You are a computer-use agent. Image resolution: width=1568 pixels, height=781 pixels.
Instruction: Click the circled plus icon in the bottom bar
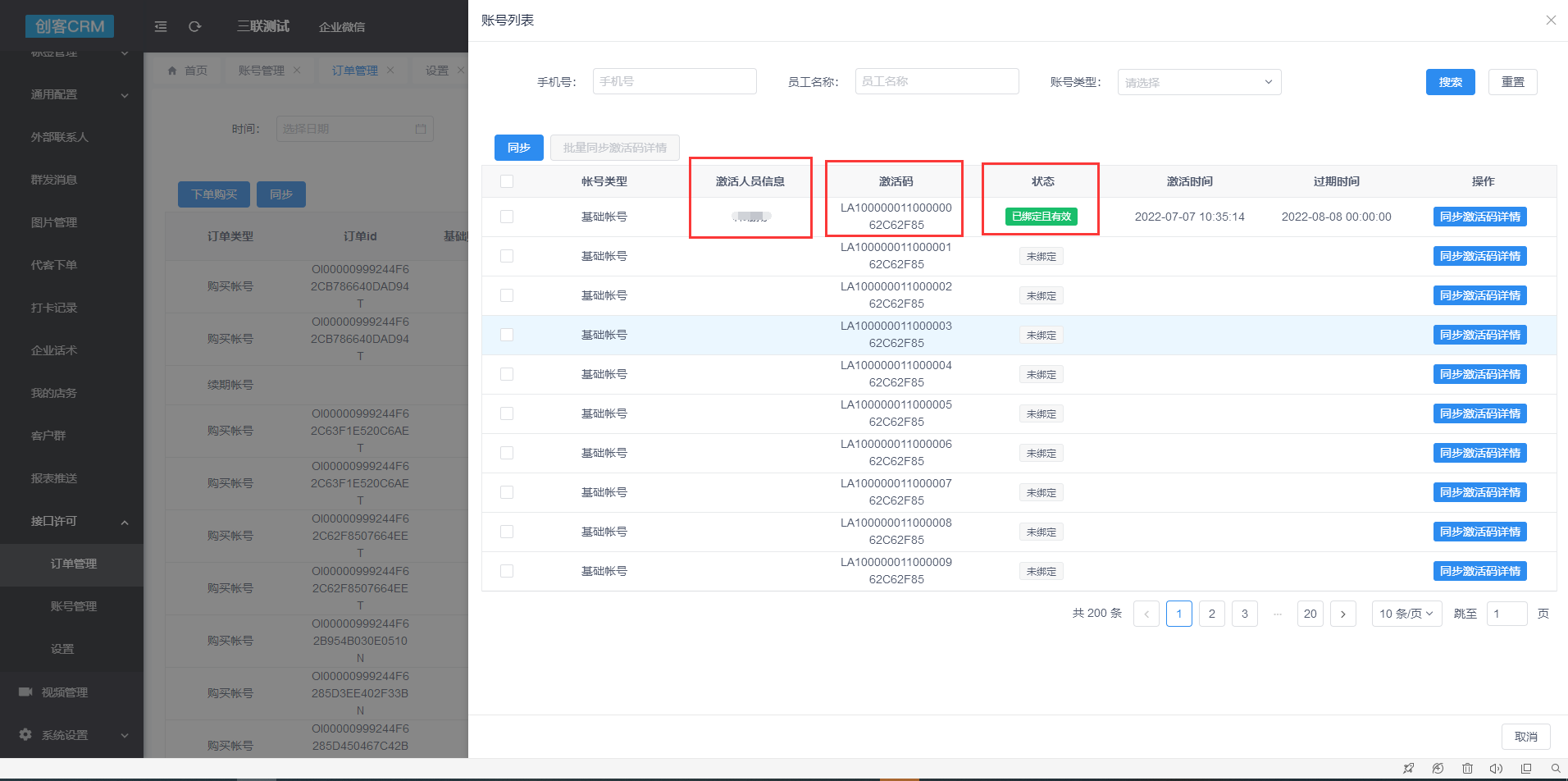click(x=1438, y=769)
